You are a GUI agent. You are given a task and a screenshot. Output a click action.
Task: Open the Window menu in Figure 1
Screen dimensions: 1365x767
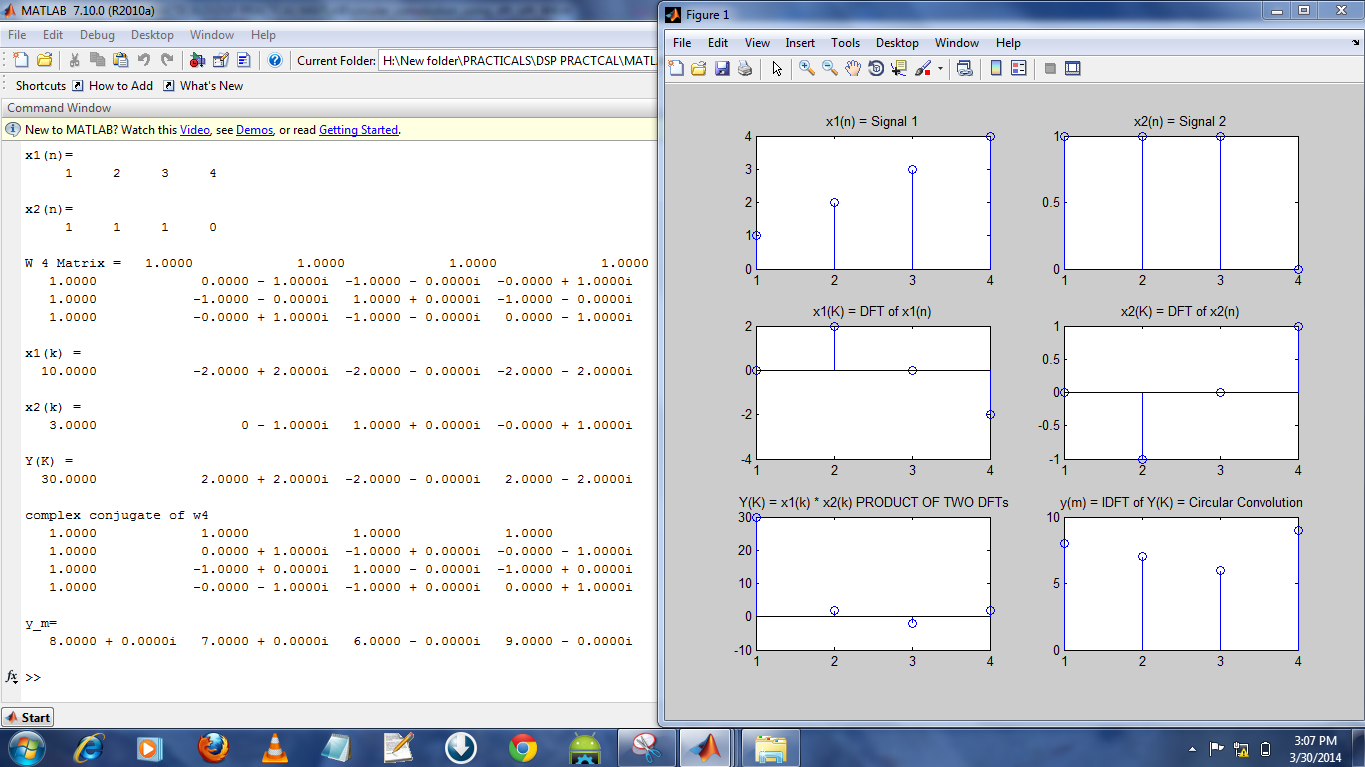click(957, 43)
